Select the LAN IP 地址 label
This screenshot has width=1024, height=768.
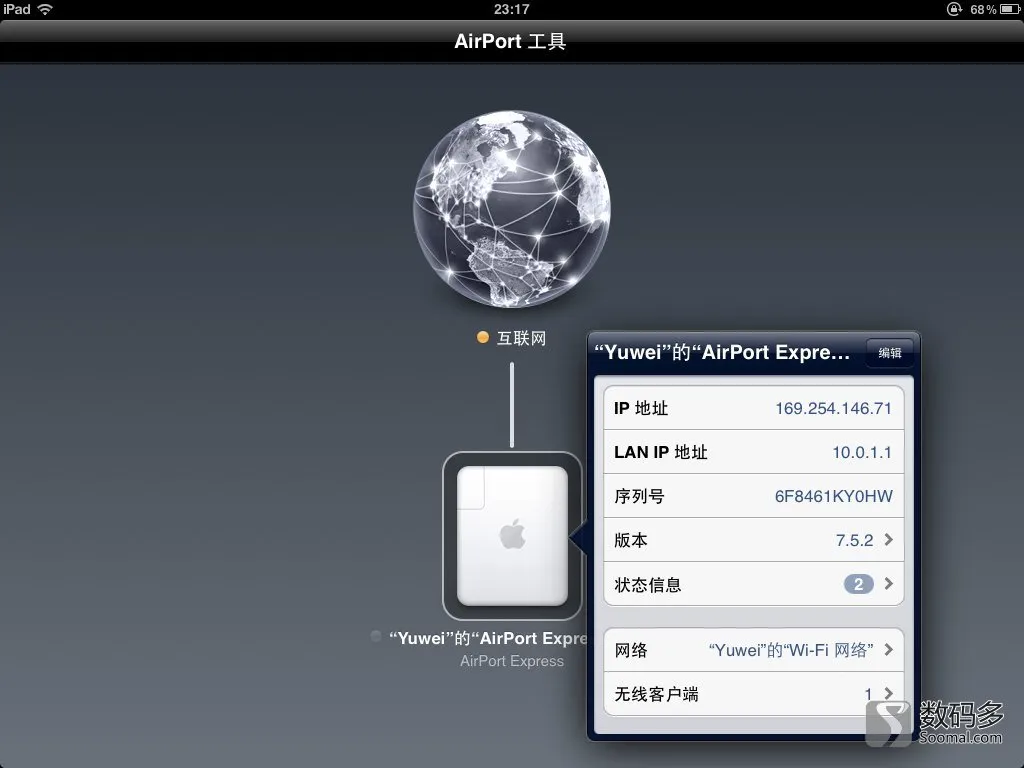click(x=661, y=452)
